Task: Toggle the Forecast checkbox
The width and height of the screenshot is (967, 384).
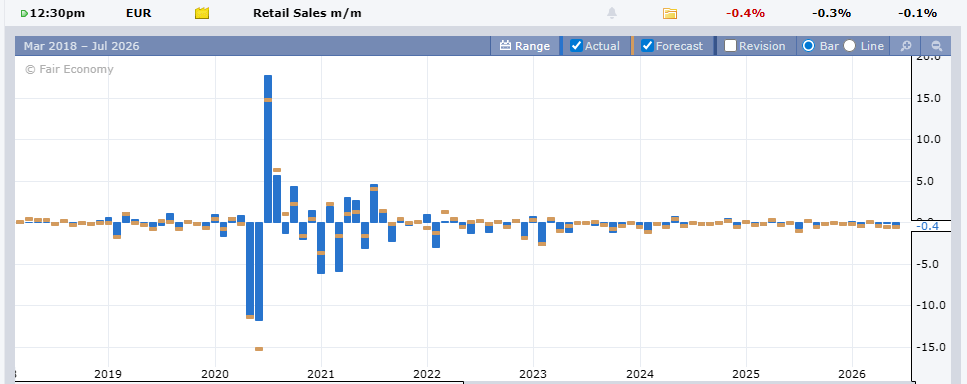Action: click(x=648, y=46)
